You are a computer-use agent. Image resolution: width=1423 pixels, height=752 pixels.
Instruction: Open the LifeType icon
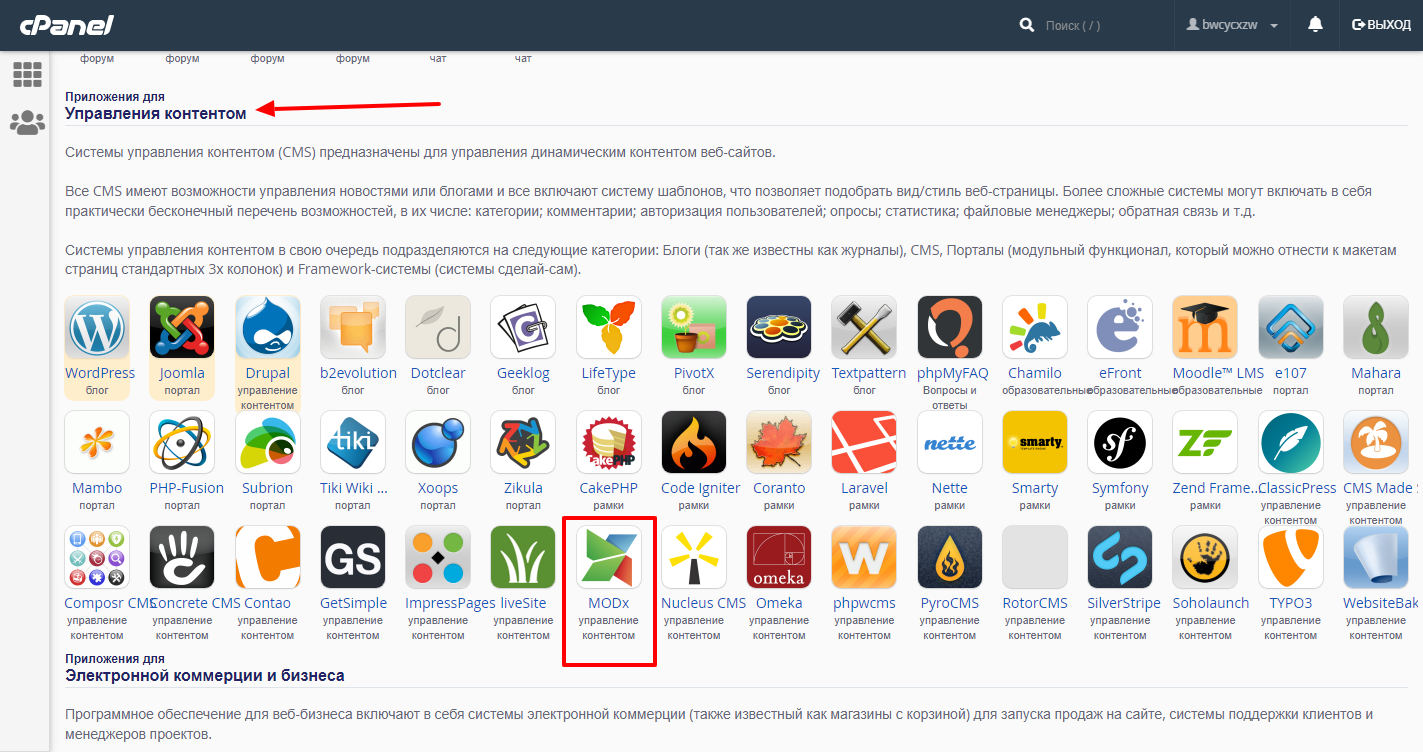coord(609,328)
